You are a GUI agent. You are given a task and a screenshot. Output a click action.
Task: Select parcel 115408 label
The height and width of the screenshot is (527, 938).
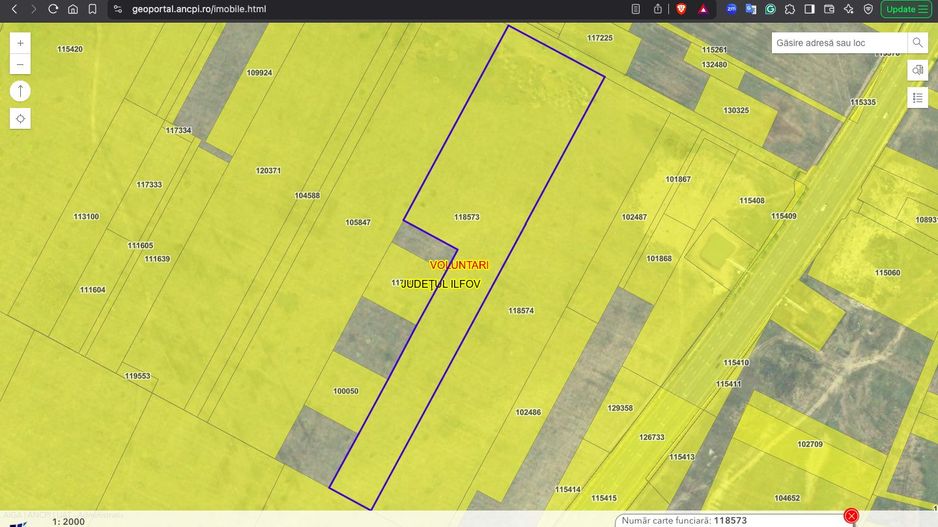pyautogui.click(x=751, y=200)
